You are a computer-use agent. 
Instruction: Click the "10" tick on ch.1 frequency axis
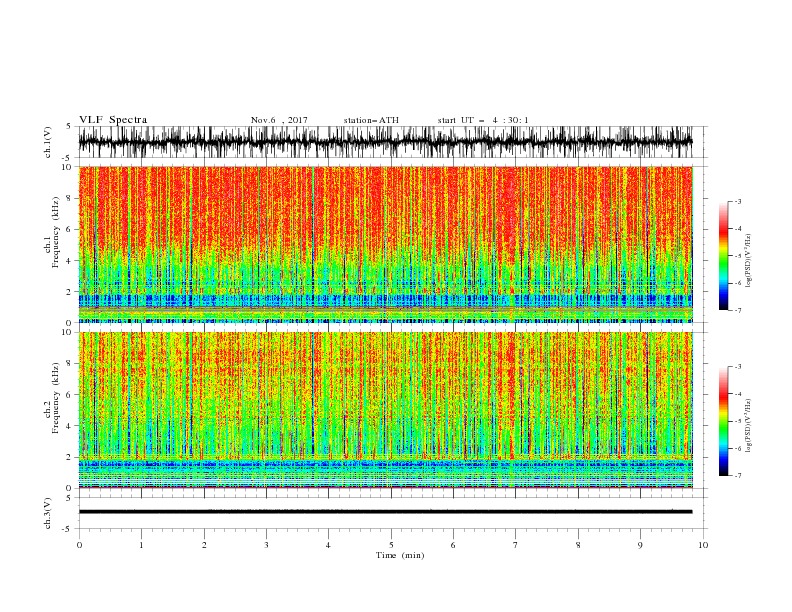coord(69,167)
